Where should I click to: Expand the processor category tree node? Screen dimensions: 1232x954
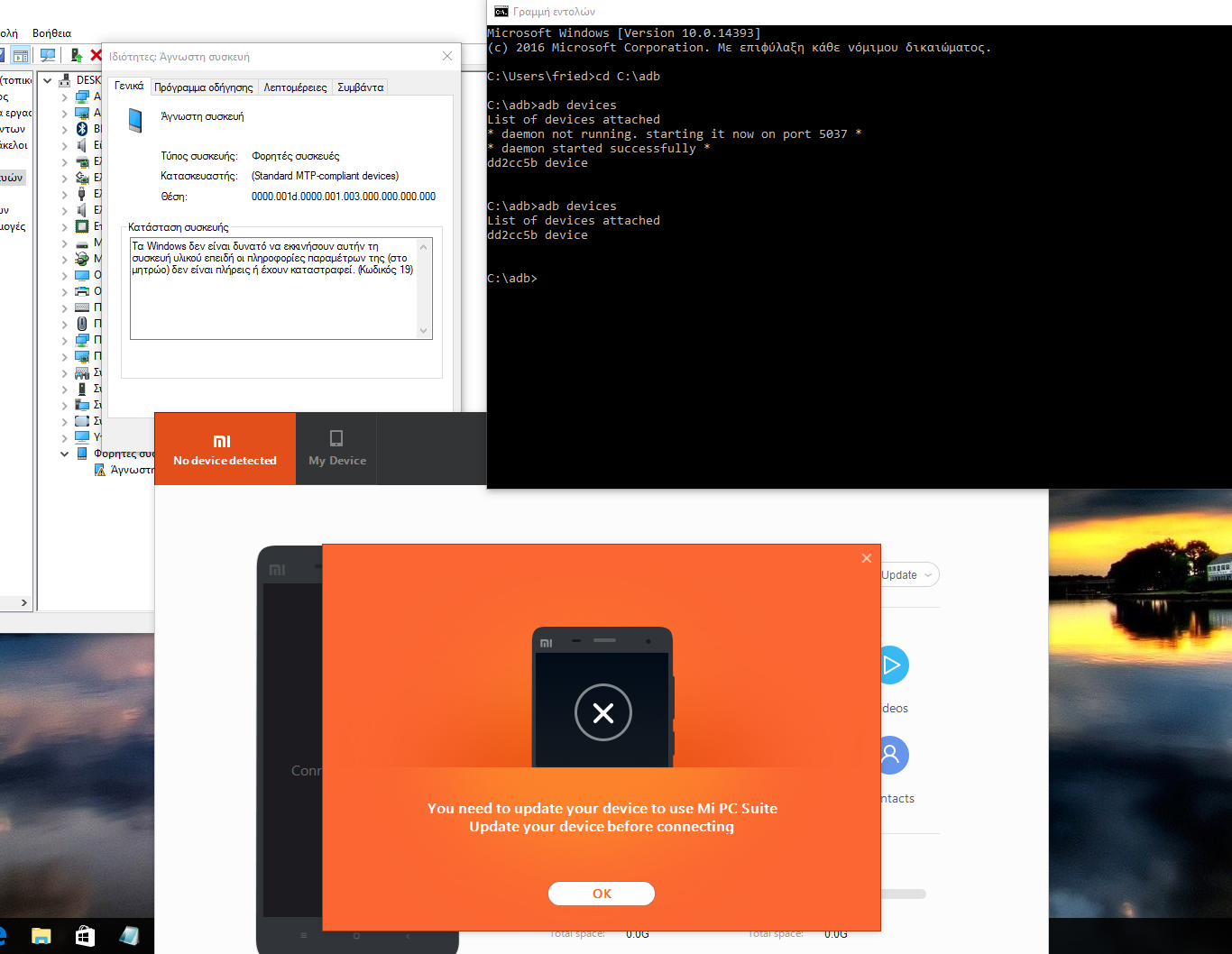click(64, 226)
